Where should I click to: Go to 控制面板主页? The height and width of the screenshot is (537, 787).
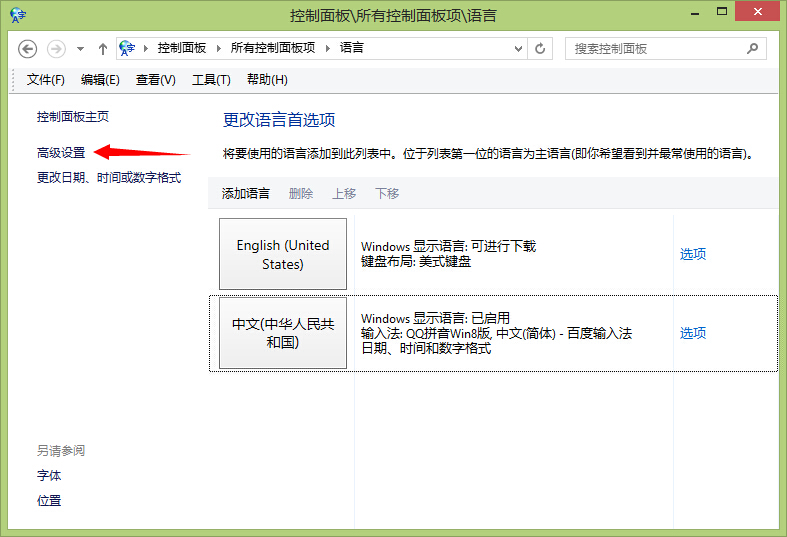coord(73,117)
